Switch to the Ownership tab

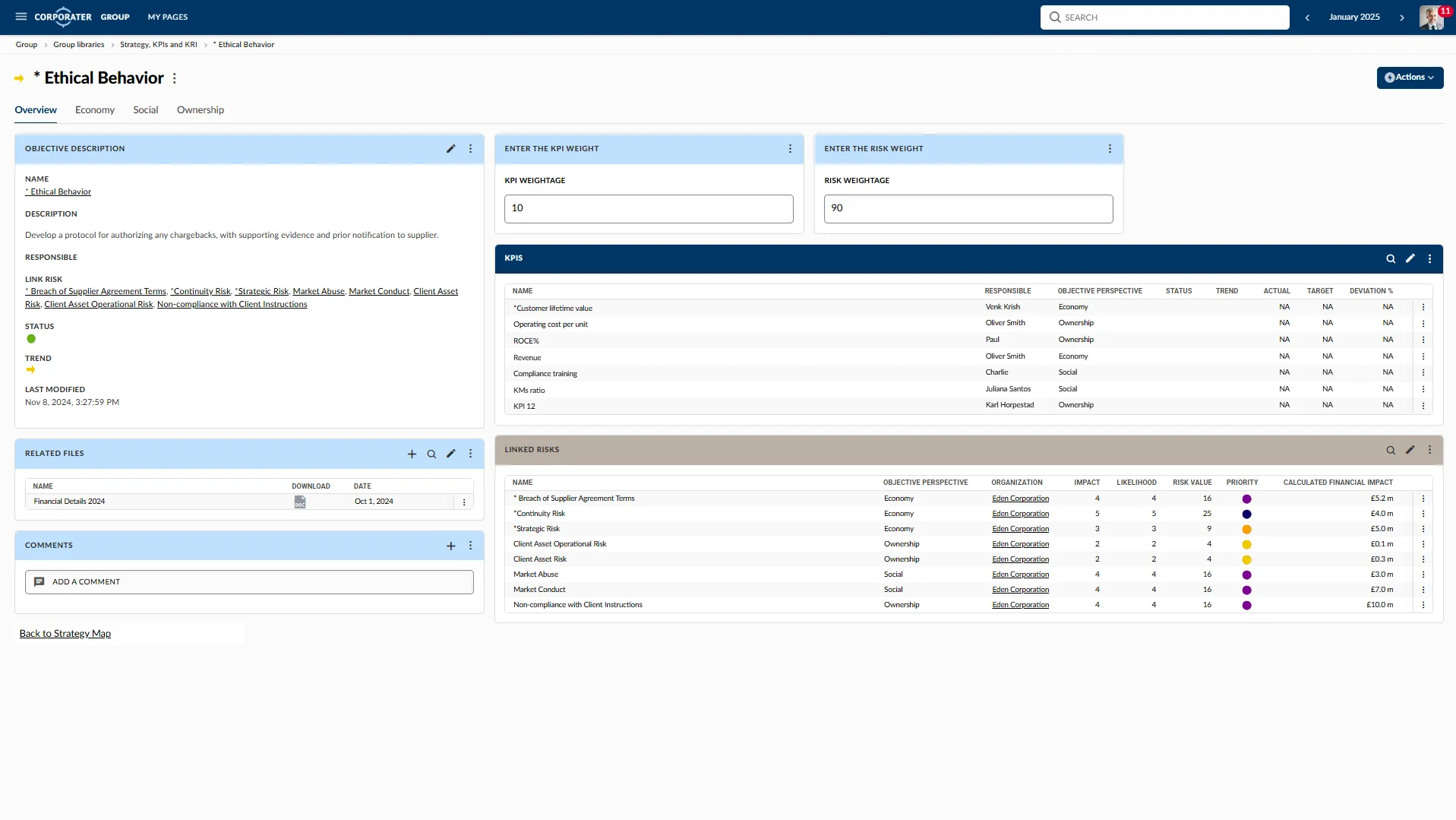click(x=201, y=110)
